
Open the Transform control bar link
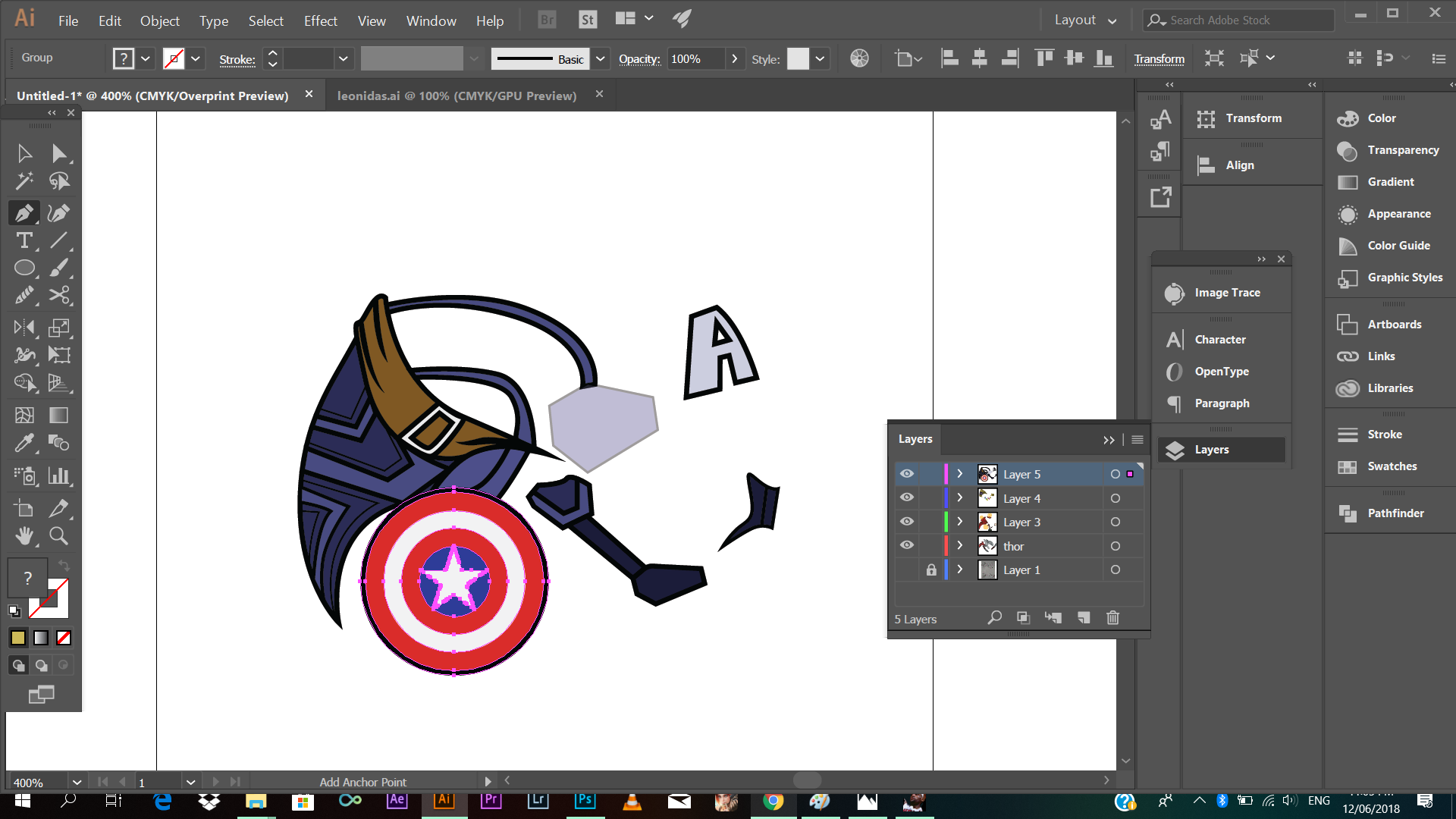pos(1159,58)
